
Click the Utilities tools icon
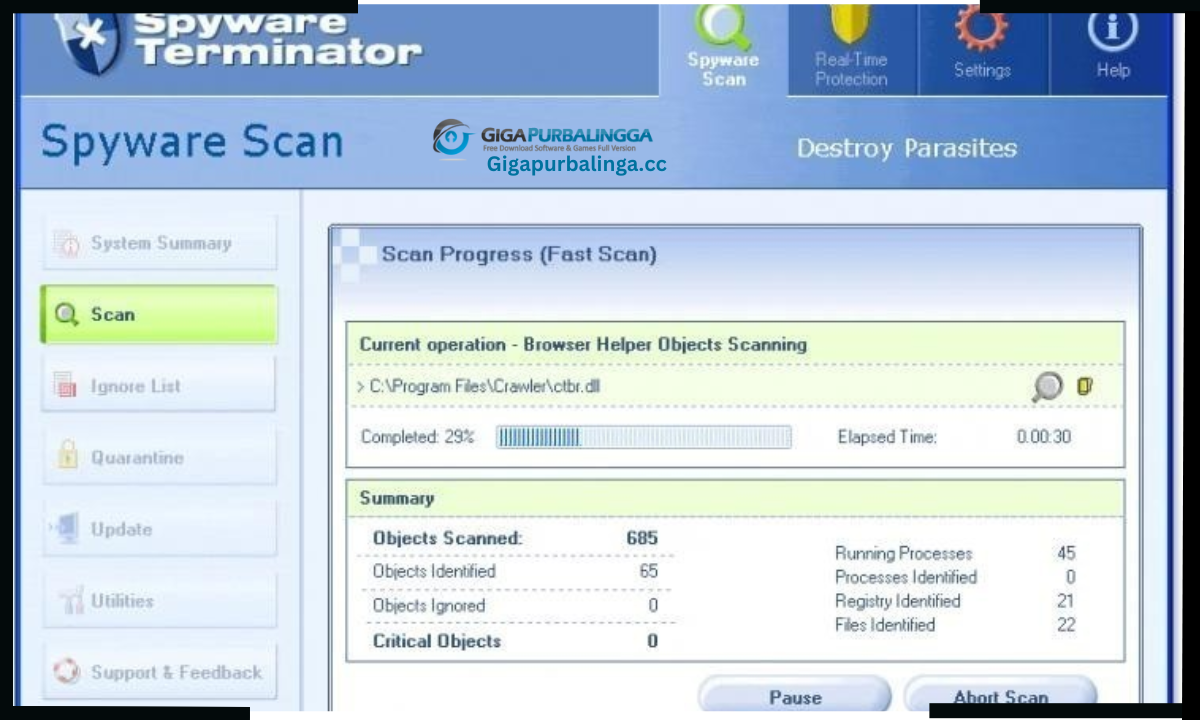70,600
